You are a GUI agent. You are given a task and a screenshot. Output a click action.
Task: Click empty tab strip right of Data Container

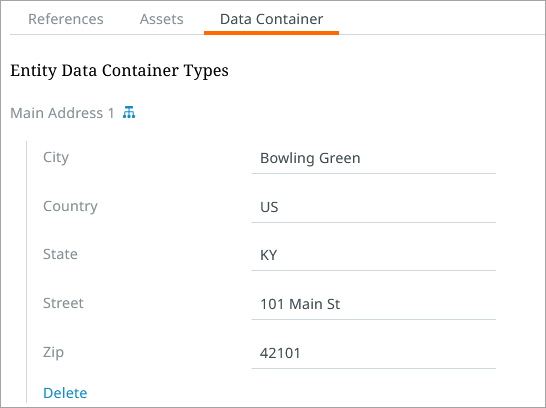pos(442,19)
